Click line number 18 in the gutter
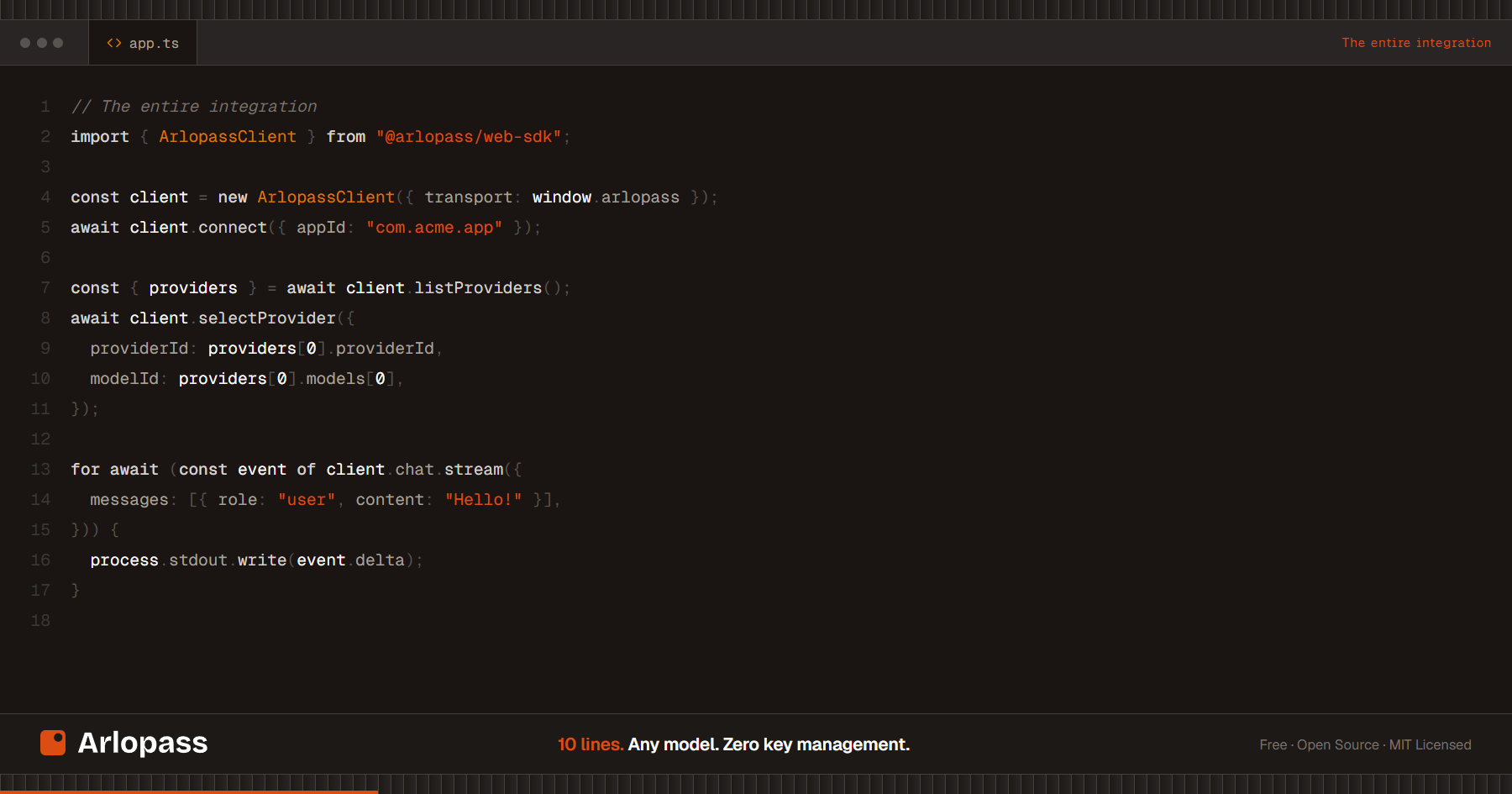The width and height of the screenshot is (1512, 794). click(x=40, y=621)
